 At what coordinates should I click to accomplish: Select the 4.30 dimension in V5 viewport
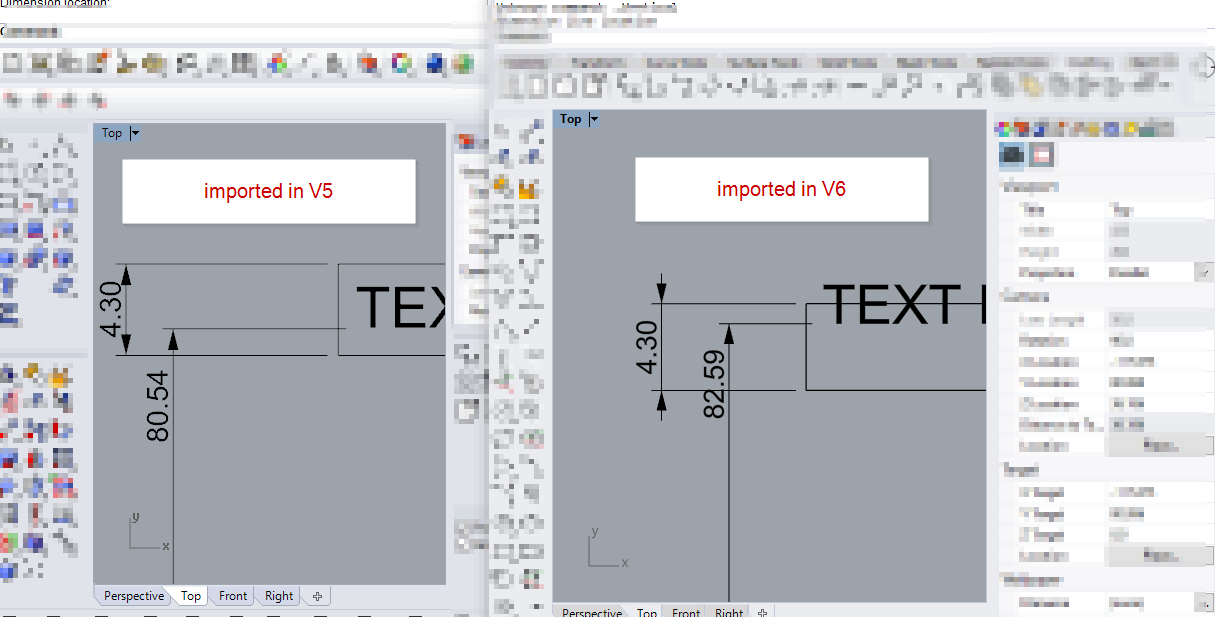click(x=111, y=311)
